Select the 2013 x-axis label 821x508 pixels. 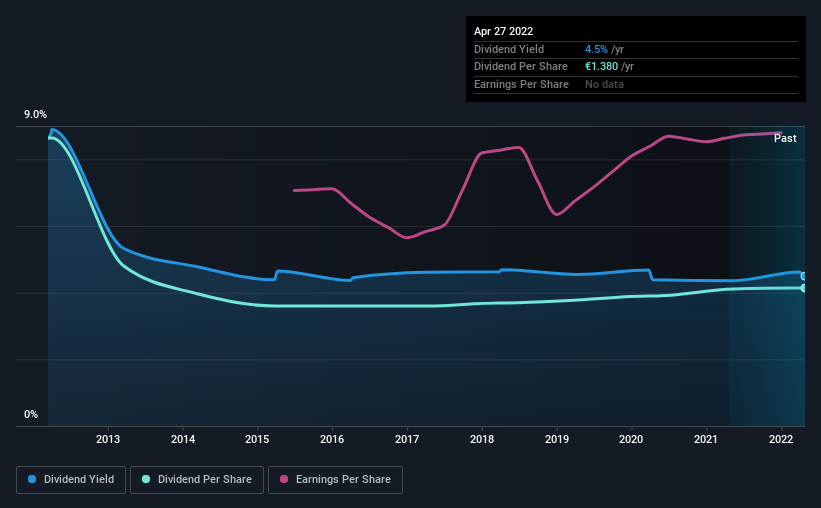108,439
